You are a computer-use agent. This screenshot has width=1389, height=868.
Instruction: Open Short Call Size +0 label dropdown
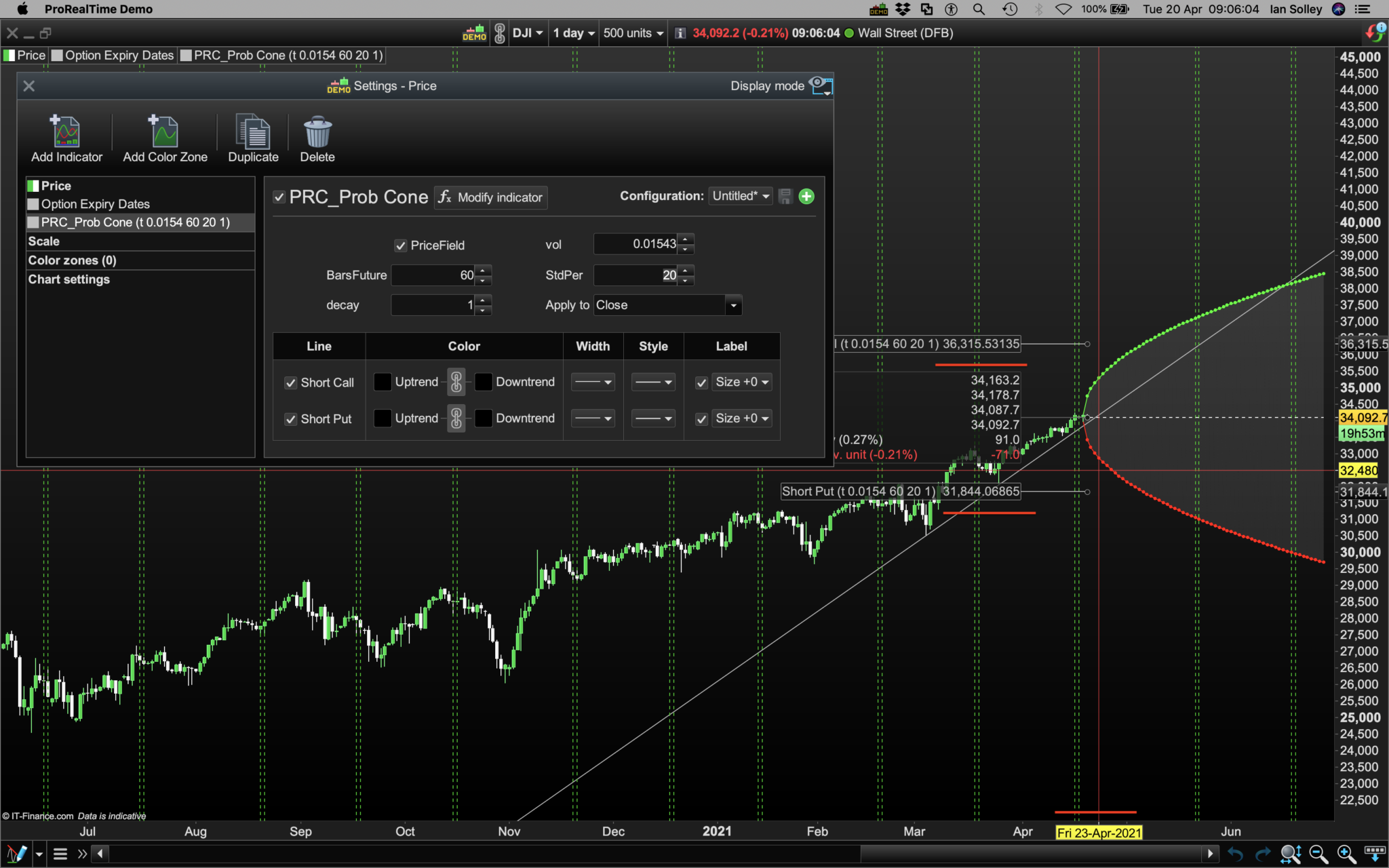tap(742, 382)
